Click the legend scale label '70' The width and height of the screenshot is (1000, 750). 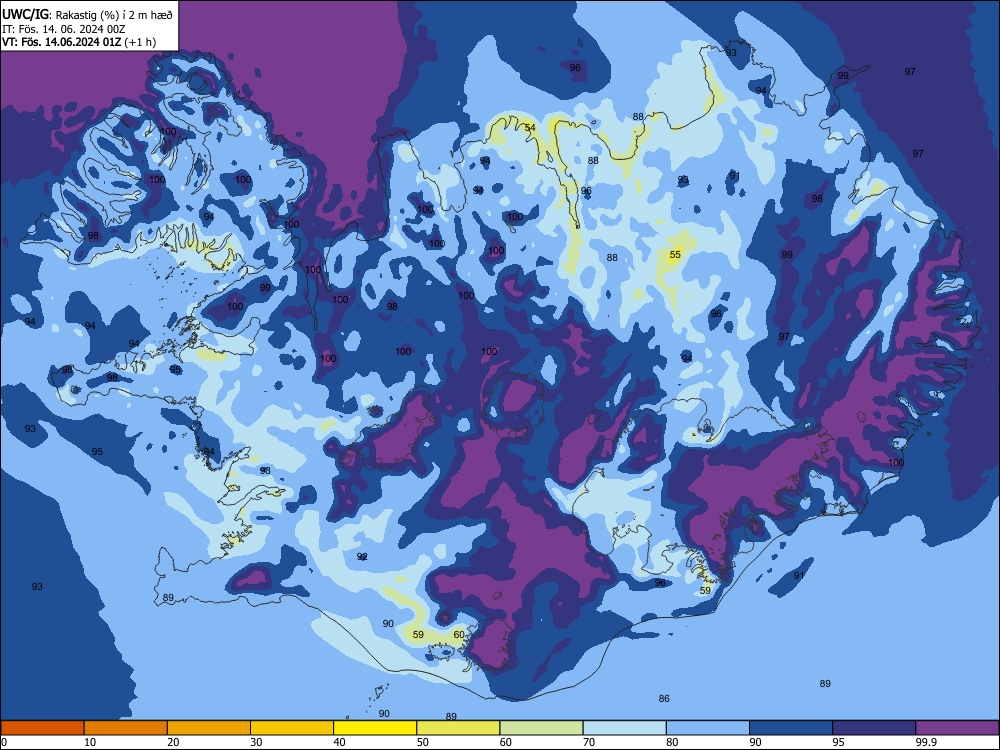(x=589, y=742)
